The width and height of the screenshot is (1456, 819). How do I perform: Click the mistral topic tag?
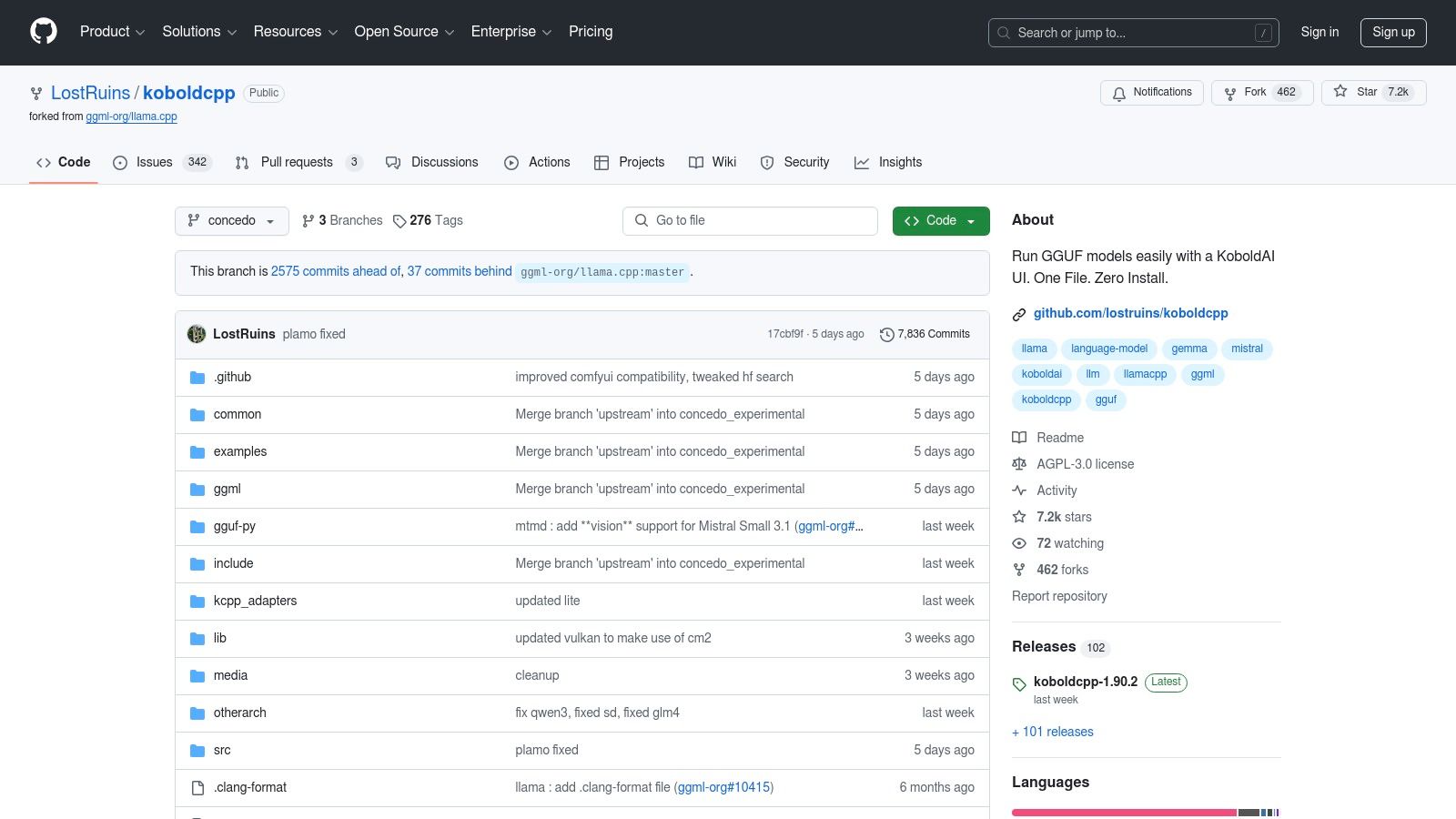(1247, 349)
